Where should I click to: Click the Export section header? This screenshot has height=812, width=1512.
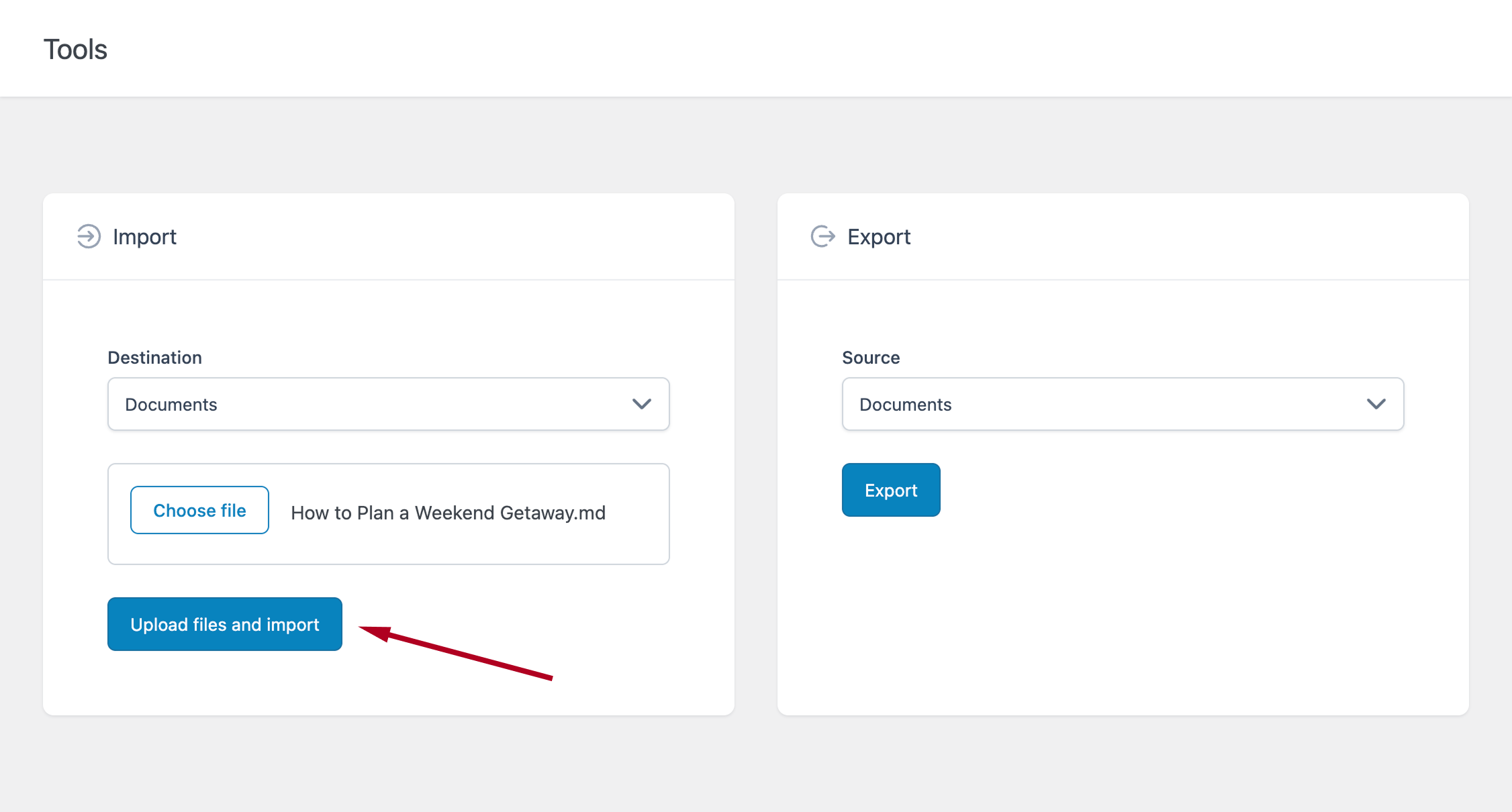(880, 237)
